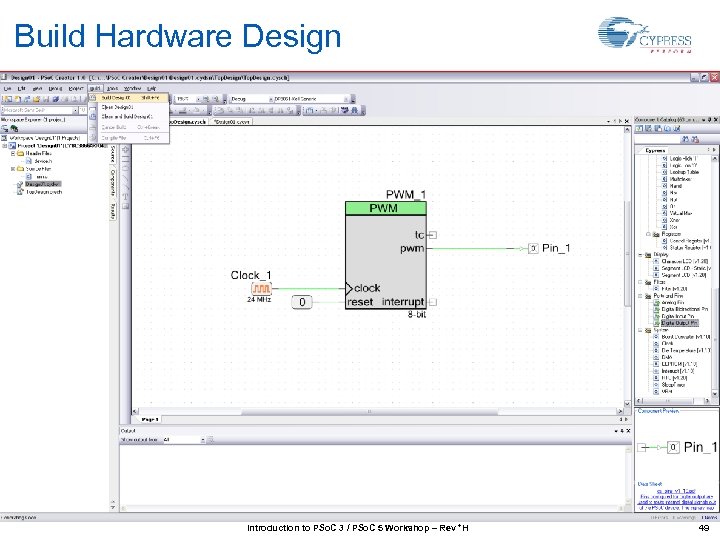Pick Clean and Build Design01 menu entry

[x=127, y=117]
